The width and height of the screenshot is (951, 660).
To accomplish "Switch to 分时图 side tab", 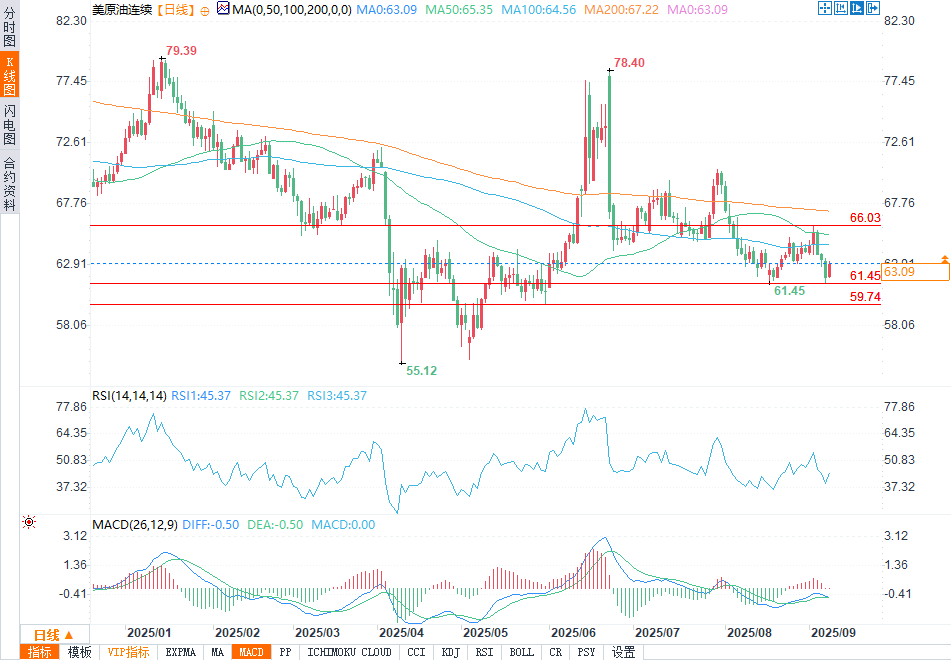I will point(10,26).
